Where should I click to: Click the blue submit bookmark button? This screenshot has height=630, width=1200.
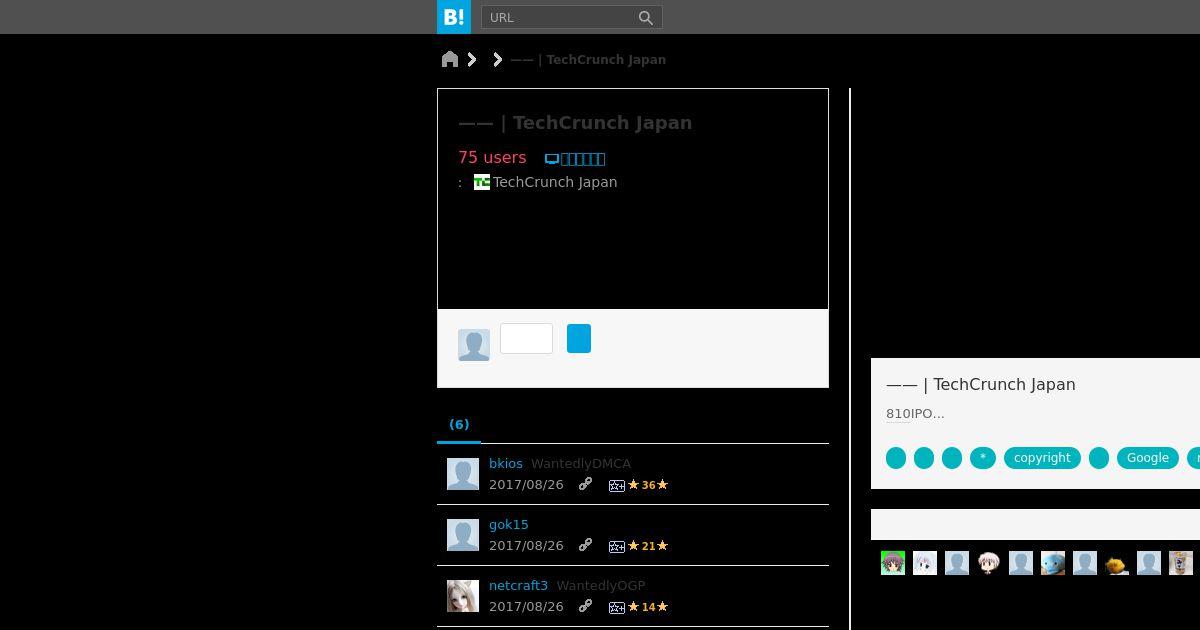point(579,338)
